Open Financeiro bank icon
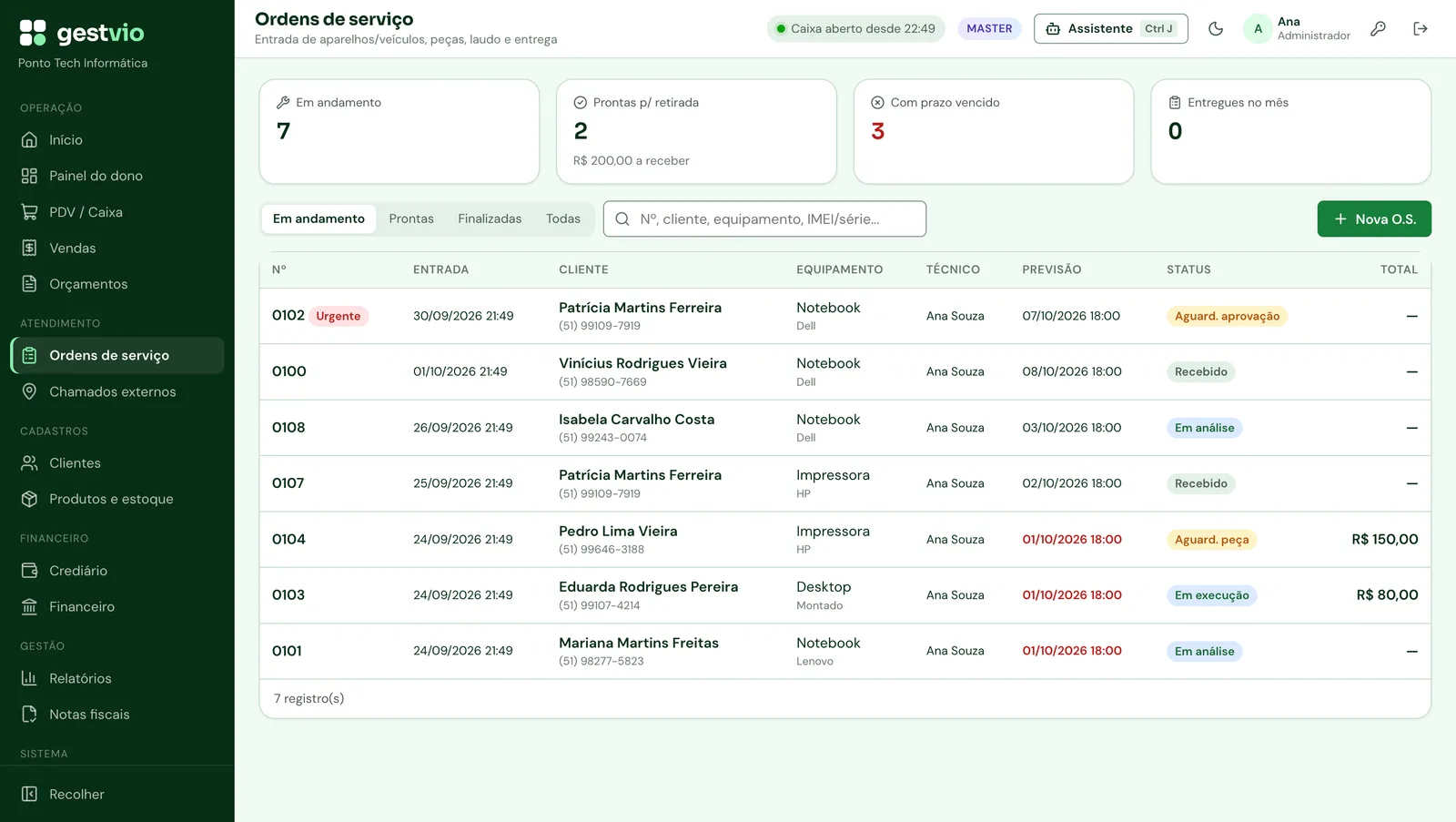 (x=29, y=607)
